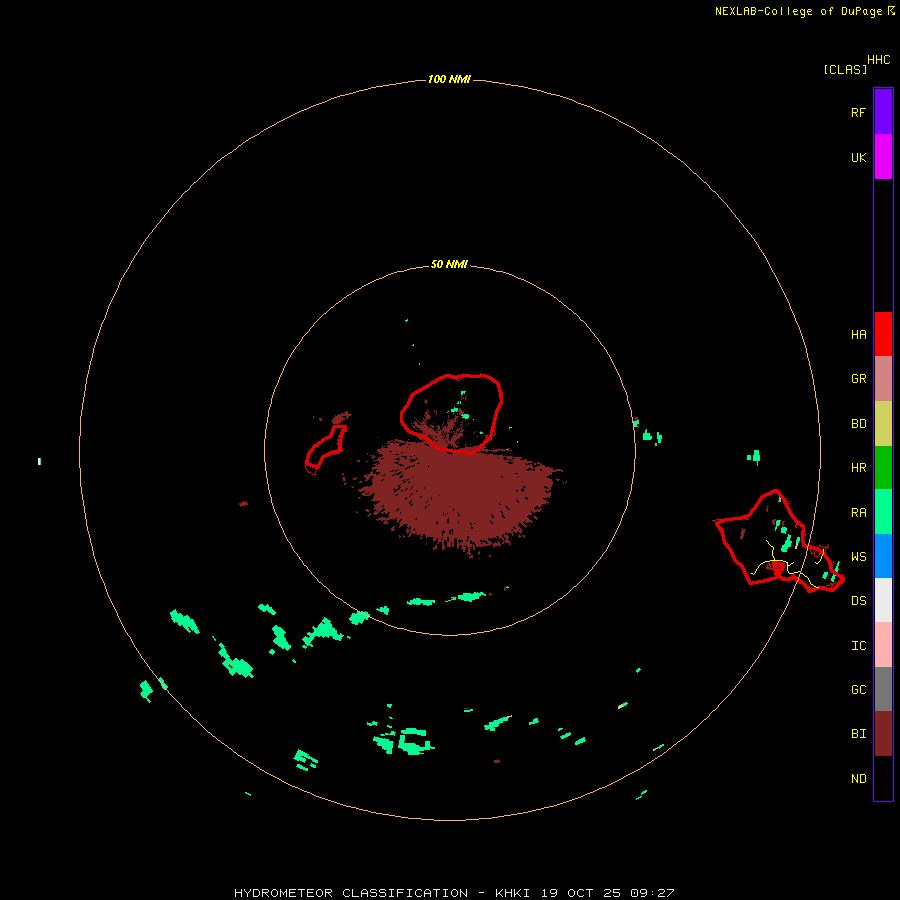The width and height of the screenshot is (900, 900).
Task: Click the HA red legend swatch
Action: pos(883,334)
